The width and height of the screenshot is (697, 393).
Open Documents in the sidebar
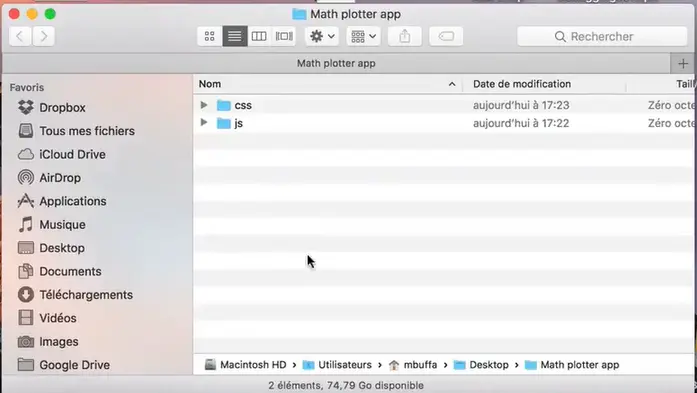pos(70,272)
